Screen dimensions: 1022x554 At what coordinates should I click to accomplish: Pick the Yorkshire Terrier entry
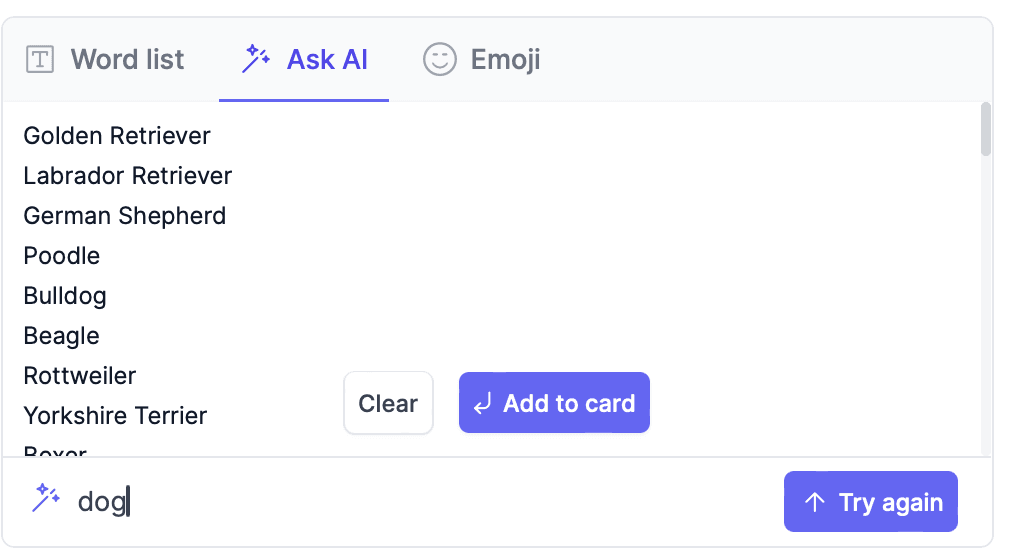pos(115,416)
